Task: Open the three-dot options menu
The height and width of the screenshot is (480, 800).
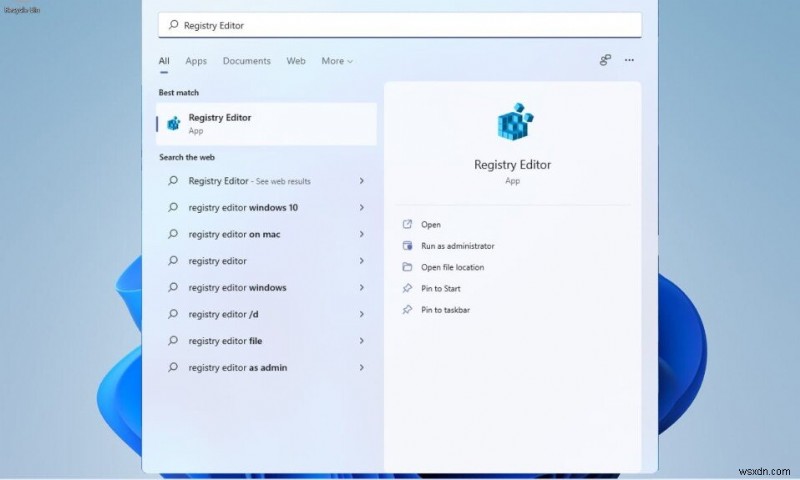Action: pyautogui.click(x=629, y=60)
